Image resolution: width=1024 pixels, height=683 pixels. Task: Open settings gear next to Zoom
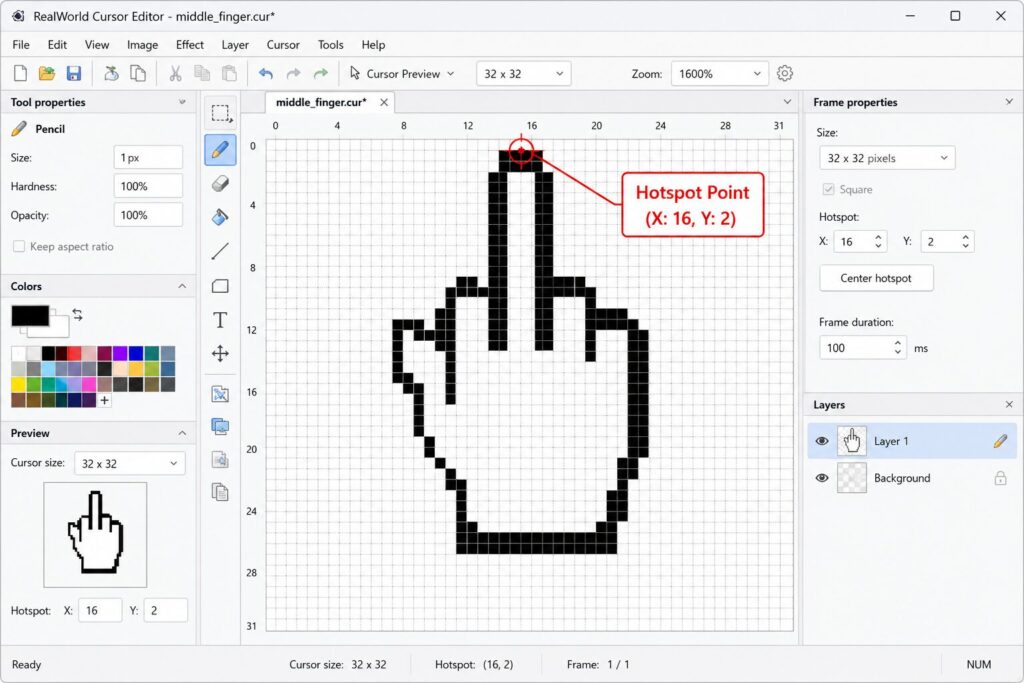785,73
